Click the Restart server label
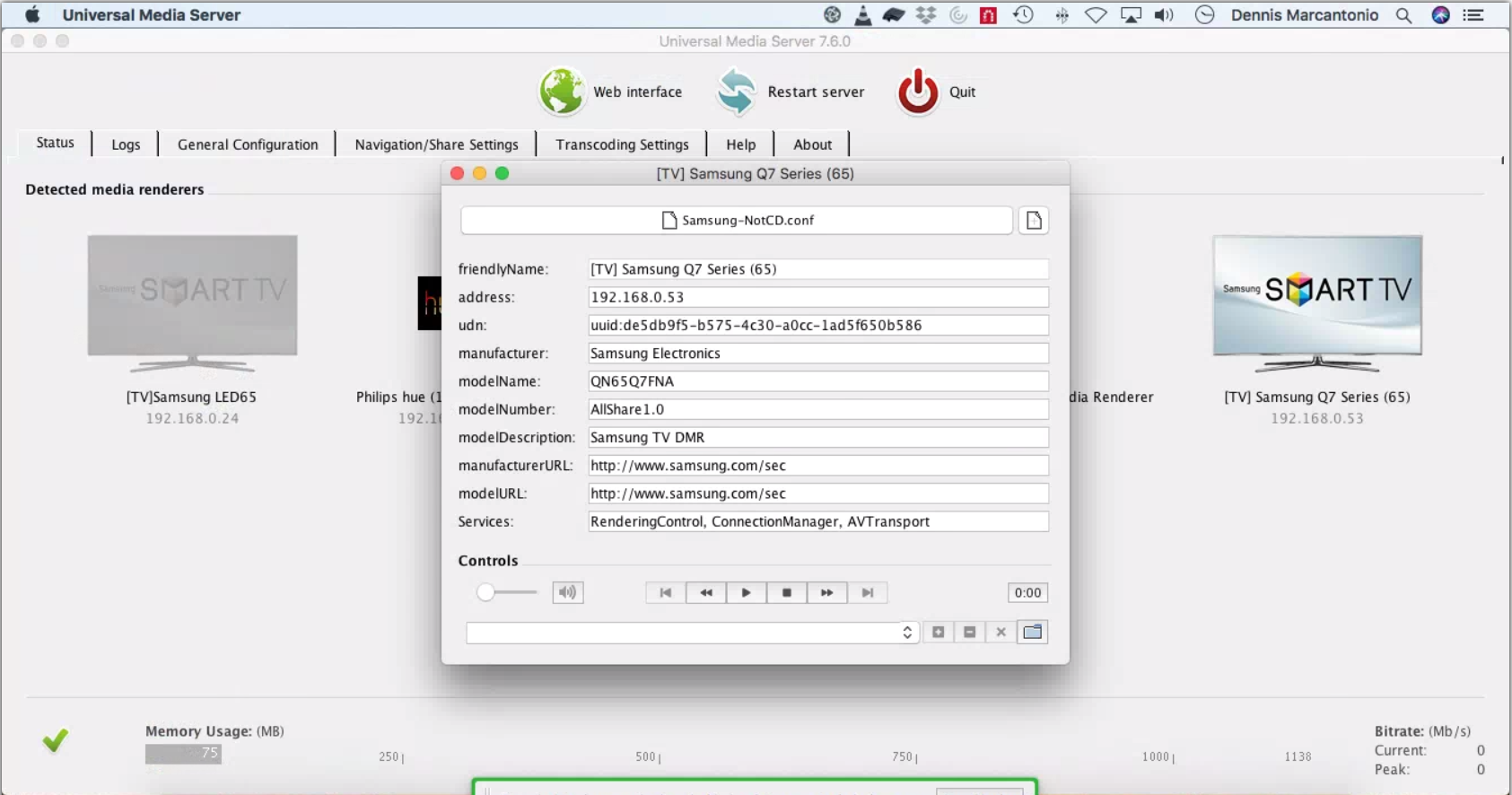This screenshot has height=795, width=1512. coord(816,92)
